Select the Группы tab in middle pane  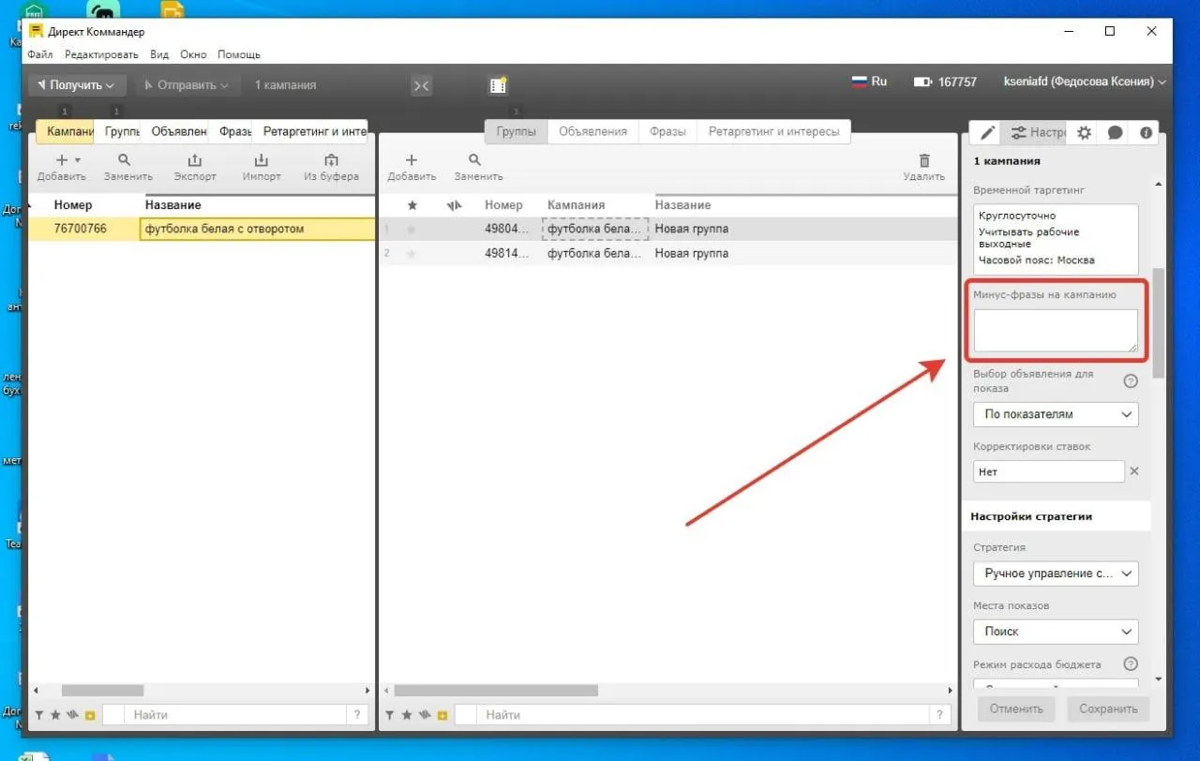click(516, 131)
